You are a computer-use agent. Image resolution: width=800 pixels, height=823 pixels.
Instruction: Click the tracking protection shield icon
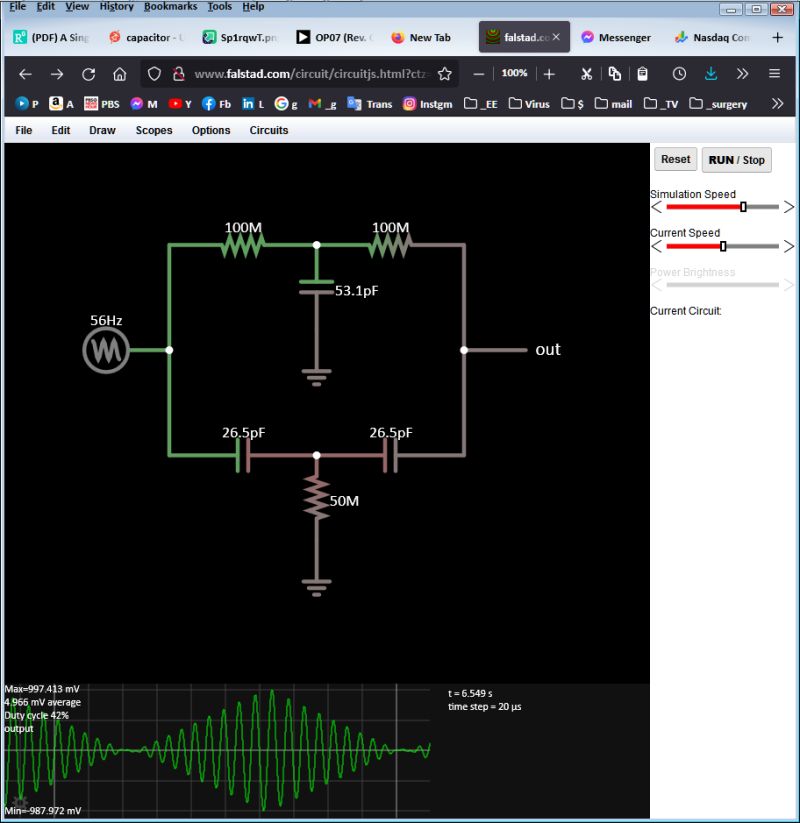[x=155, y=73]
